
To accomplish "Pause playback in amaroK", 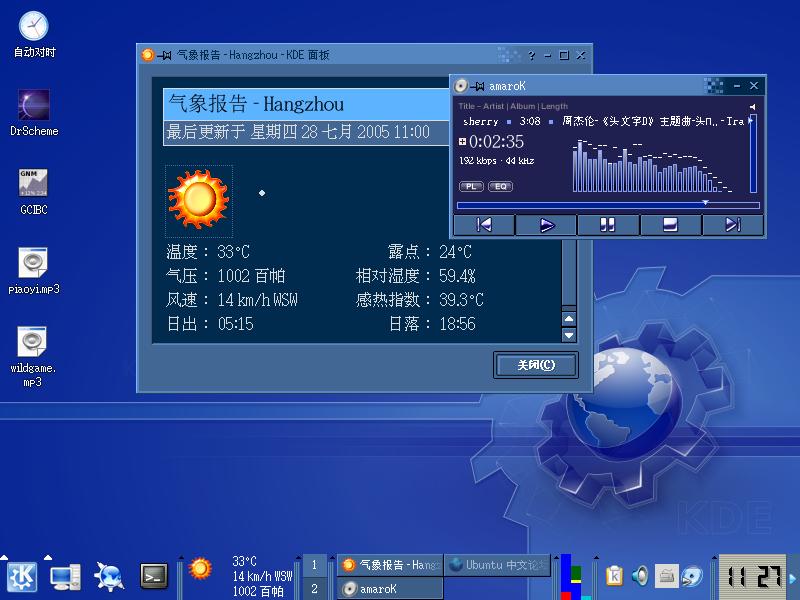I will pos(608,225).
